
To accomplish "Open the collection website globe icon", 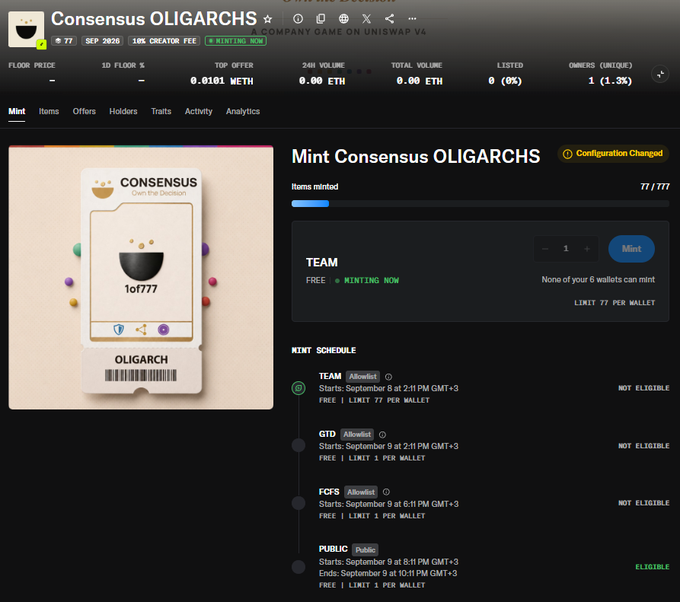I will tap(343, 19).
